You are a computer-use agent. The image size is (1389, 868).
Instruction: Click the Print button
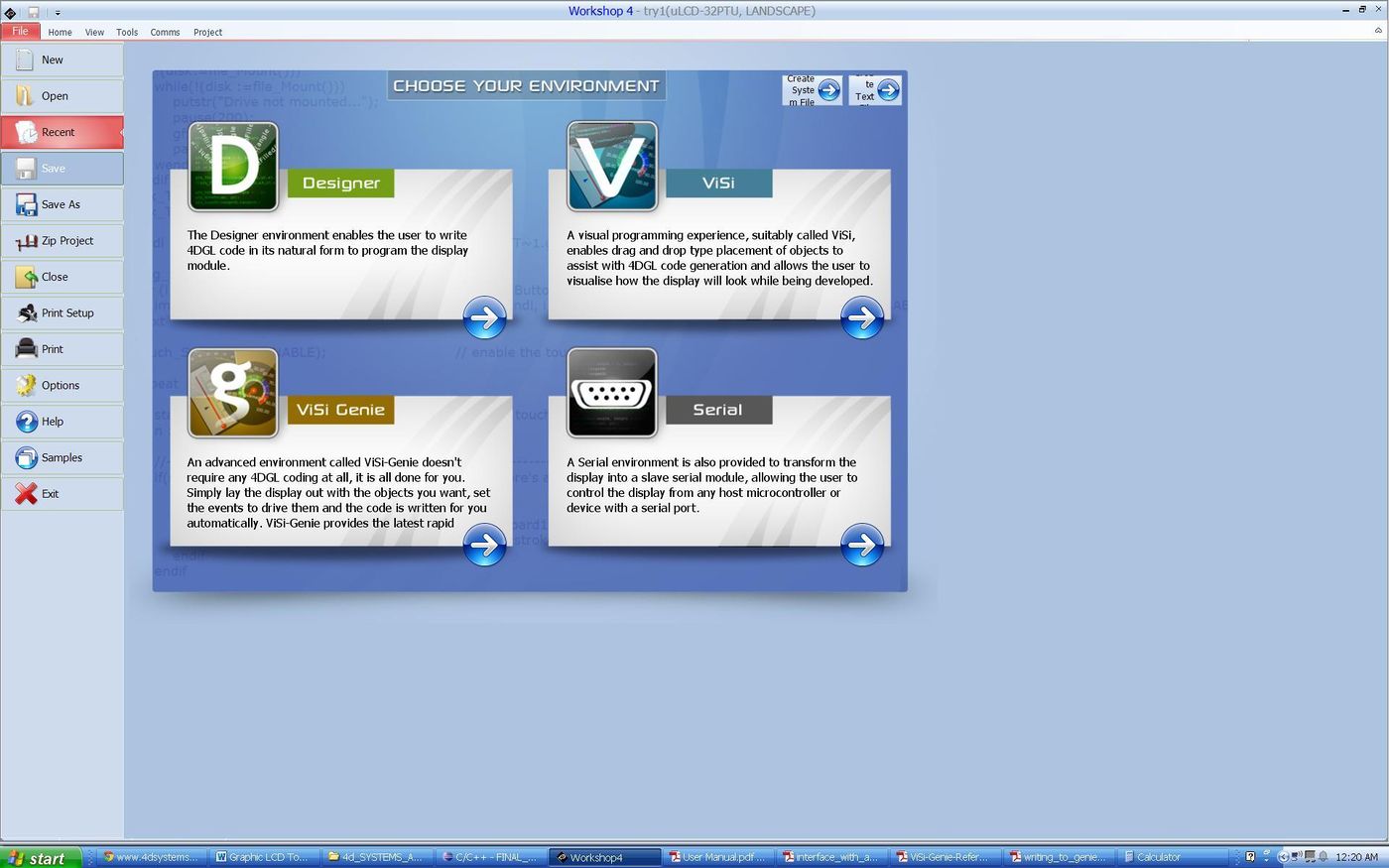click(63, 349)
